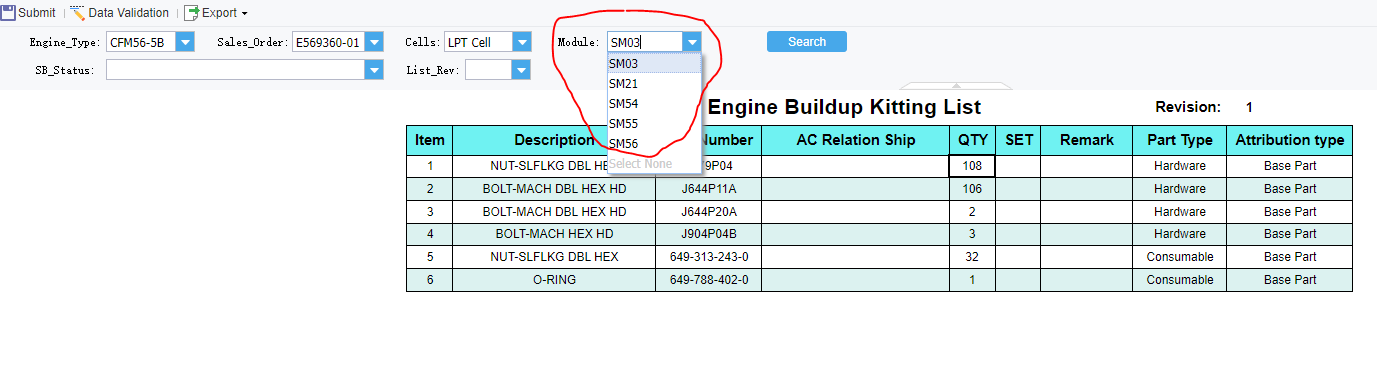Click the row 5 NUT-SLFLKG DBL HEX description
The image size is (1377, 376).
click(x=554, y=257)
